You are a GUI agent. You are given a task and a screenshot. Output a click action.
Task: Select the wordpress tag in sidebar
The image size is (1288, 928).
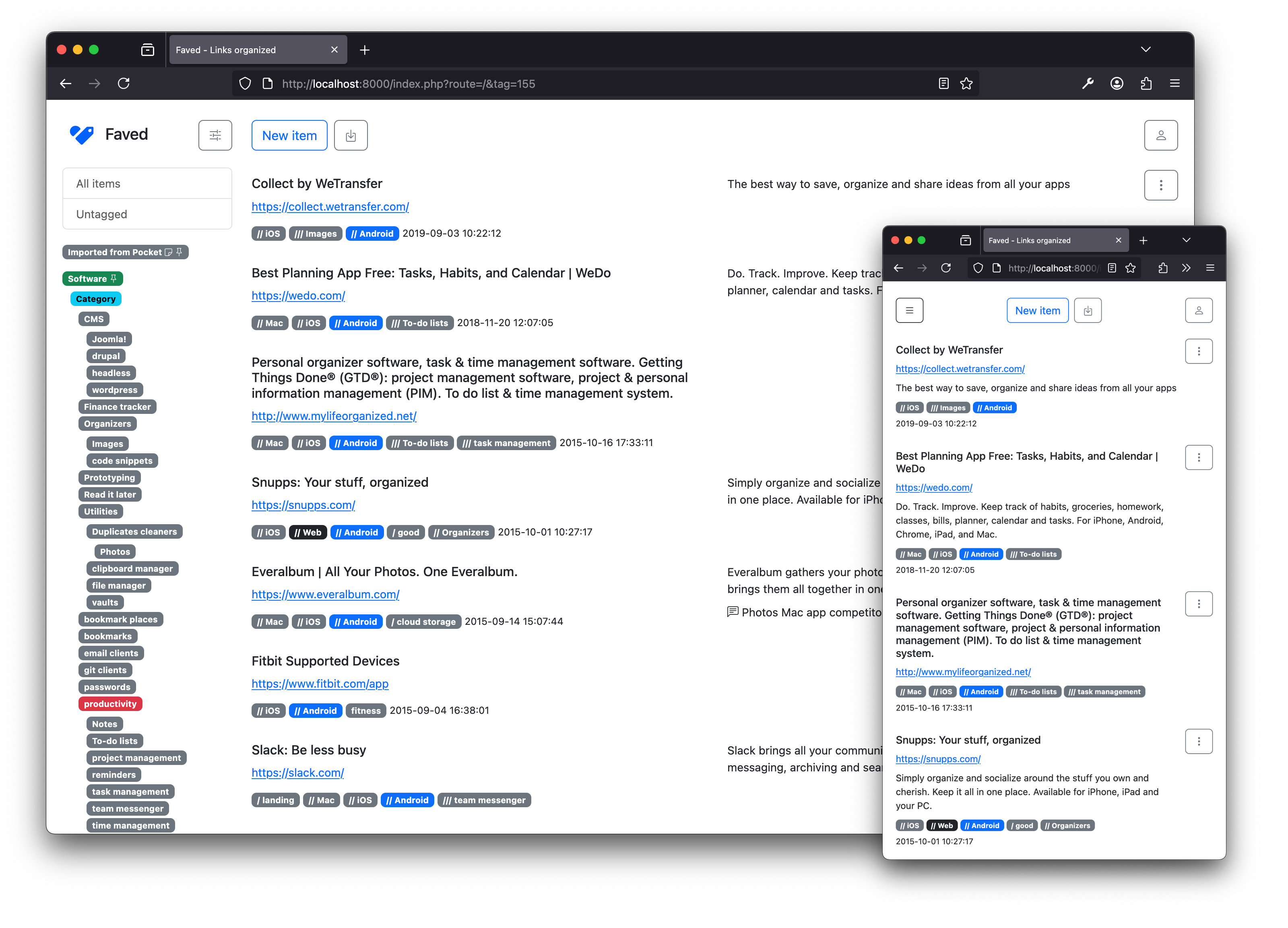(114, 390)
